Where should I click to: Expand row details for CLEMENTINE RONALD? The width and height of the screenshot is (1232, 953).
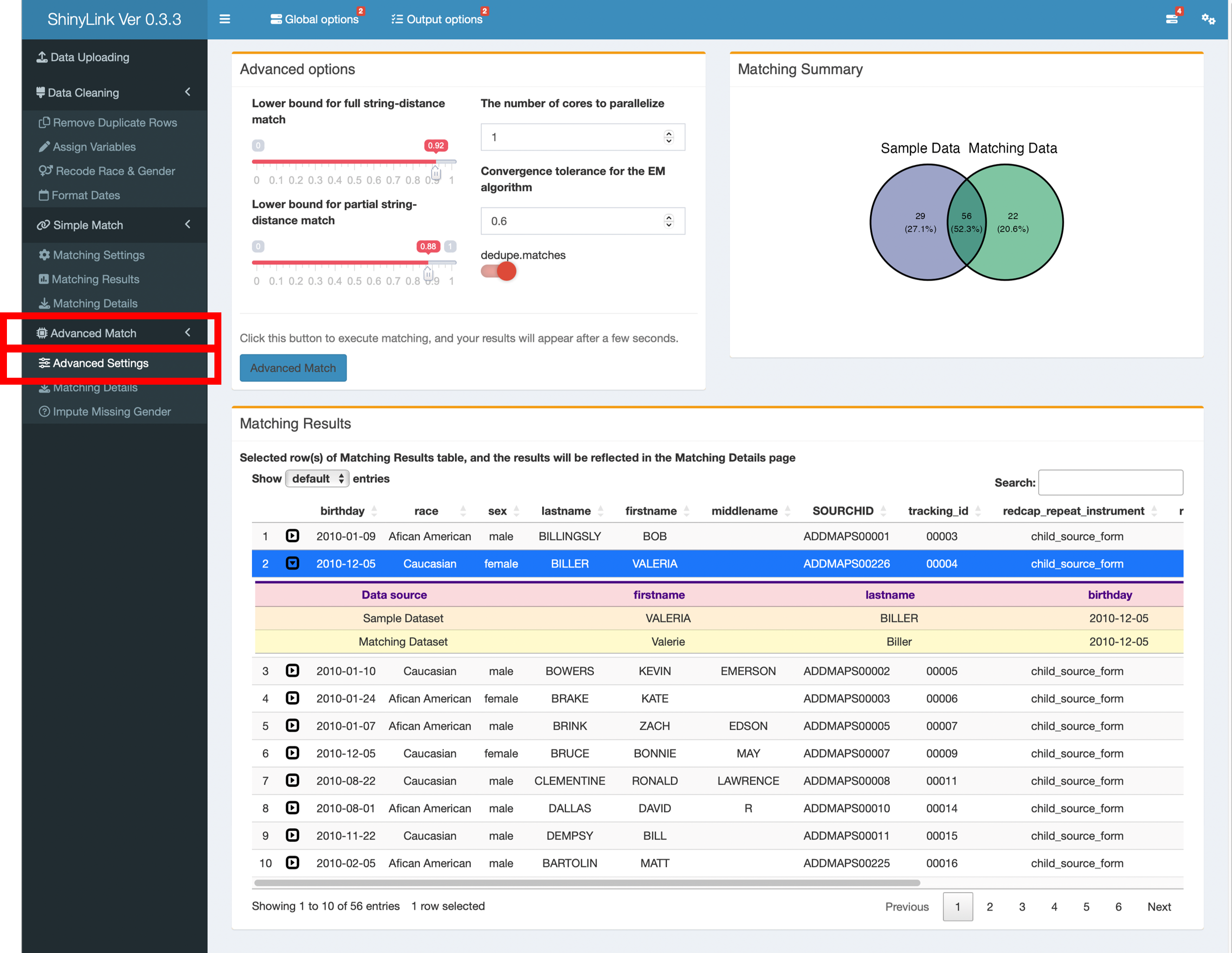[x=292, y=780]
